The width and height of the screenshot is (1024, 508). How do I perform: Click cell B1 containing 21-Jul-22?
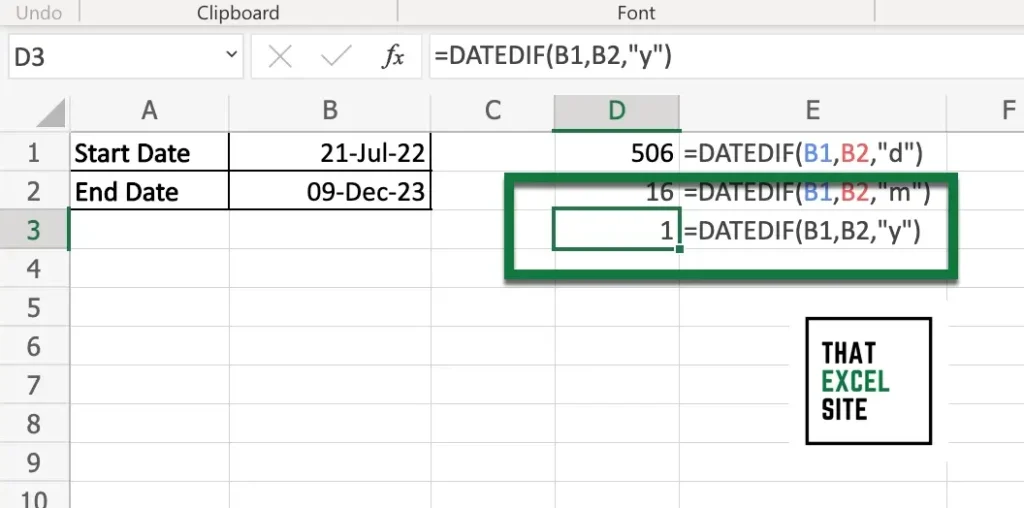(330, 153)
